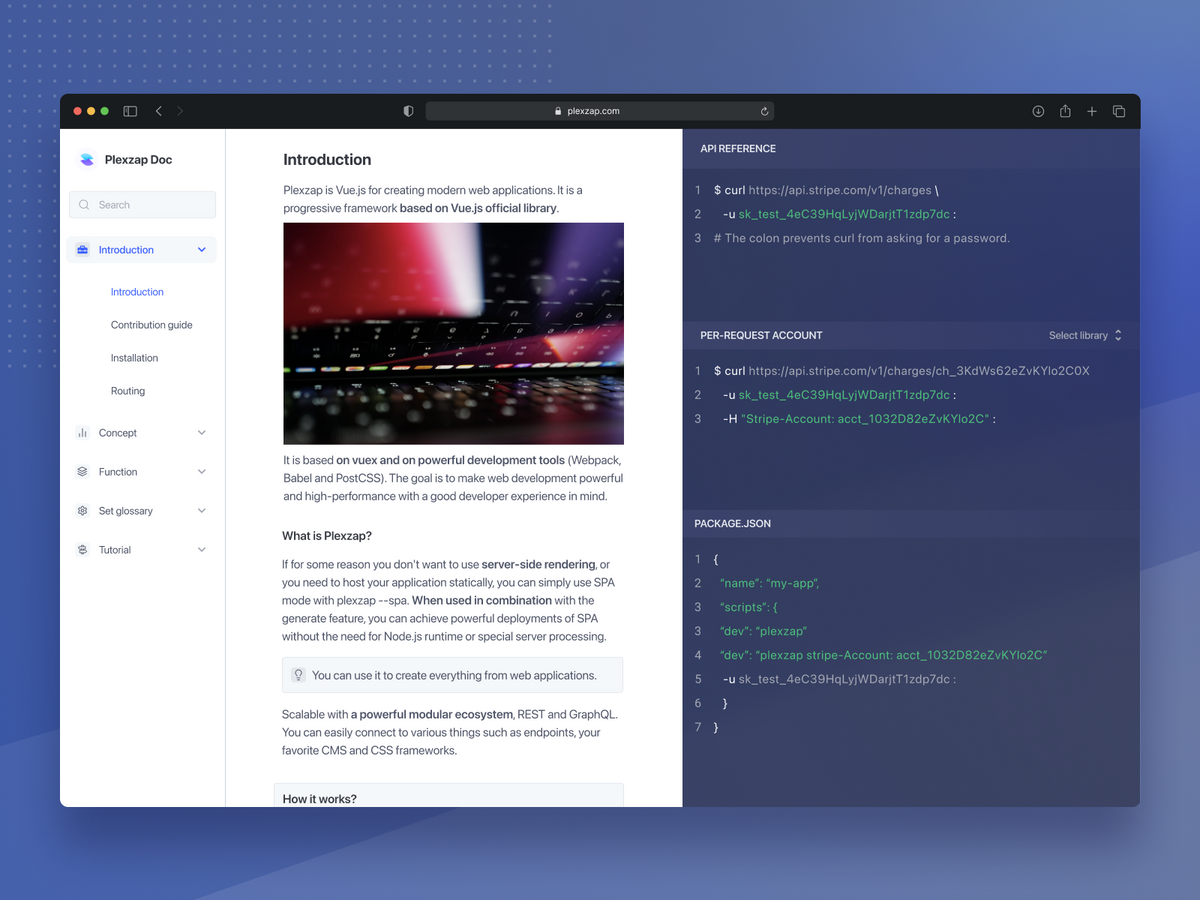The height and width of the screenshot is (900, 1200).
Task: Expand the Tutorial section chevron
Action: [x=202, y=550]
